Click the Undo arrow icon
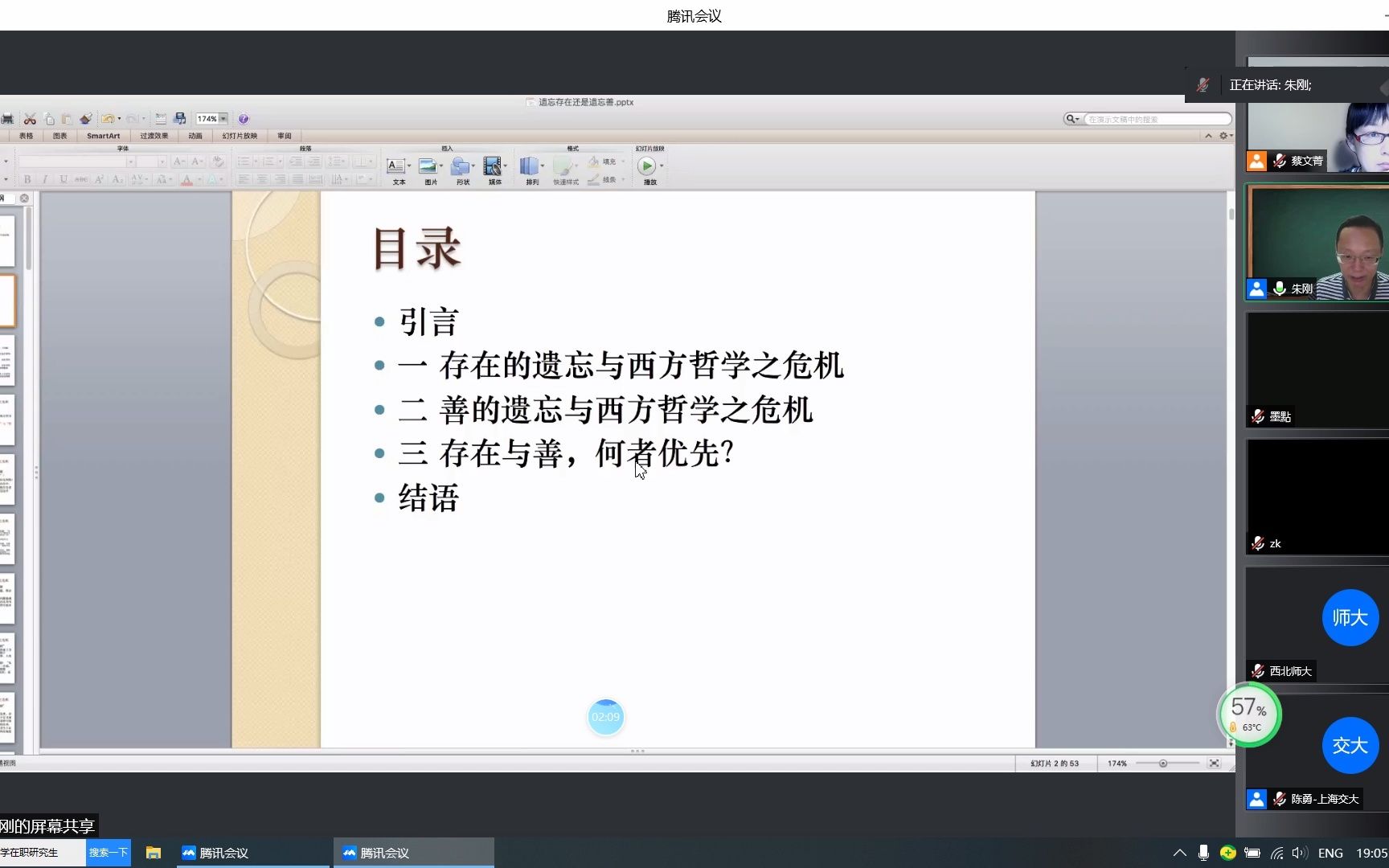Image resolution: width=1389 pixels, height=868 pixels. pos(108,119)
